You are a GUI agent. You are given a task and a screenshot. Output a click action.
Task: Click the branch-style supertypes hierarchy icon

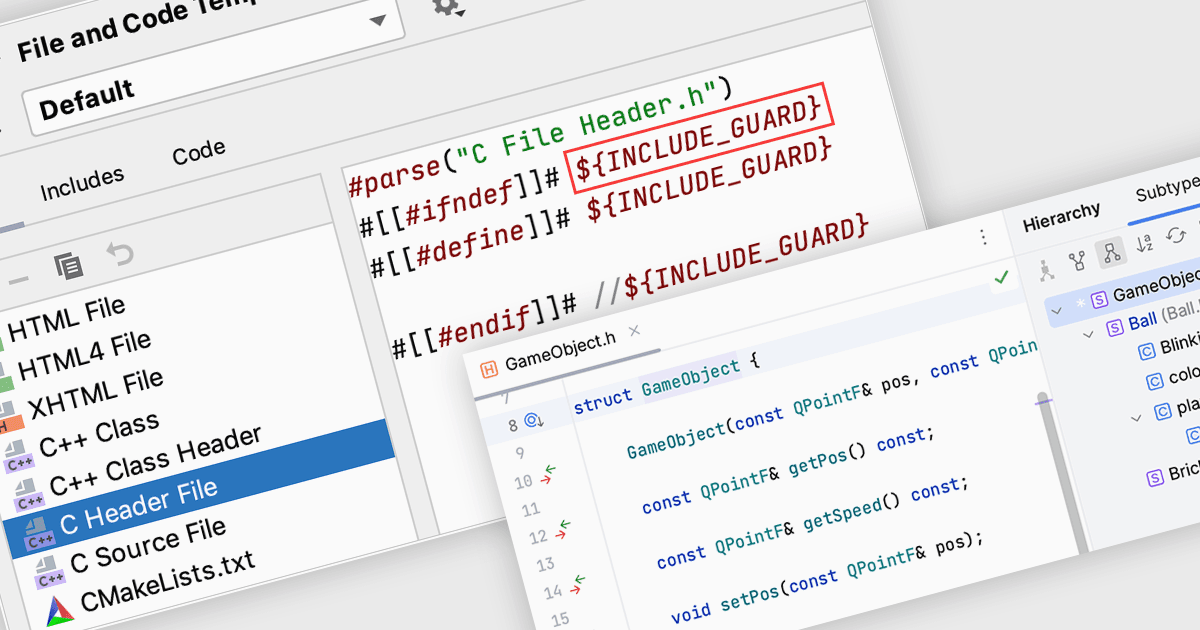click(1077, 261)
